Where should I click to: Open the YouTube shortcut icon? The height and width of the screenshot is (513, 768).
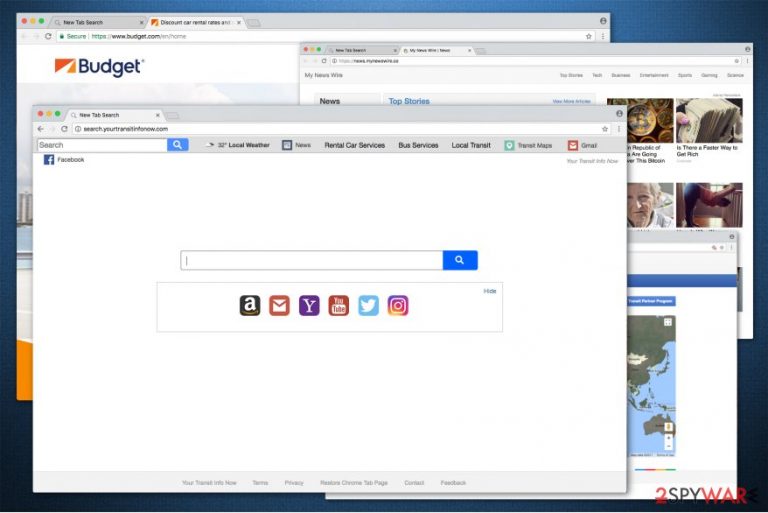[x=338, y=305]
